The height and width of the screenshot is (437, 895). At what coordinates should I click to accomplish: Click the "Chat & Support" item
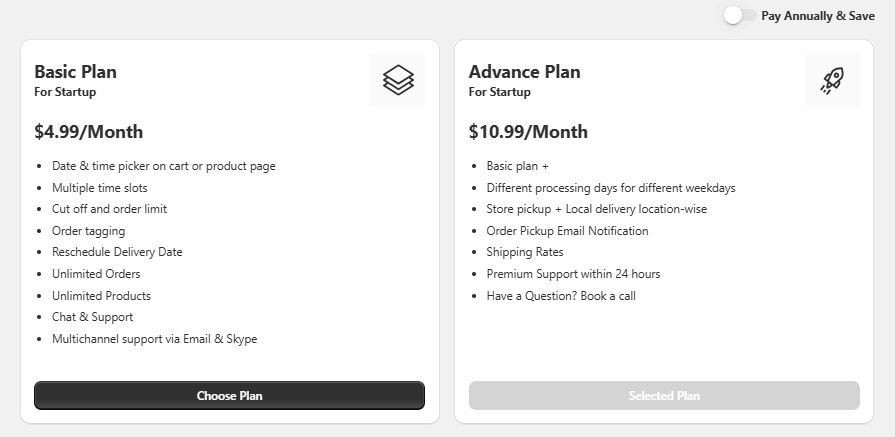[92, 317]
